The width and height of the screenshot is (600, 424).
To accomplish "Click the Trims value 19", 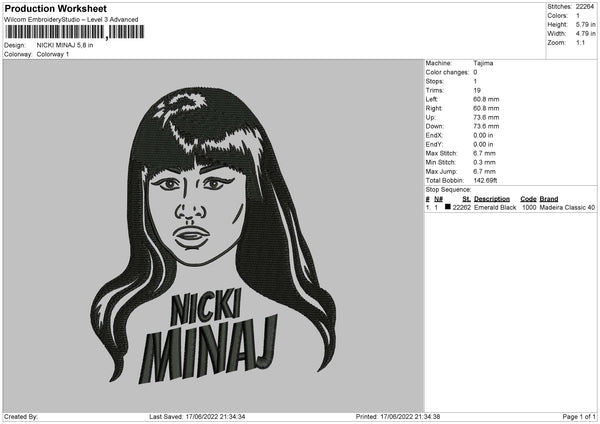I will 477,91.
